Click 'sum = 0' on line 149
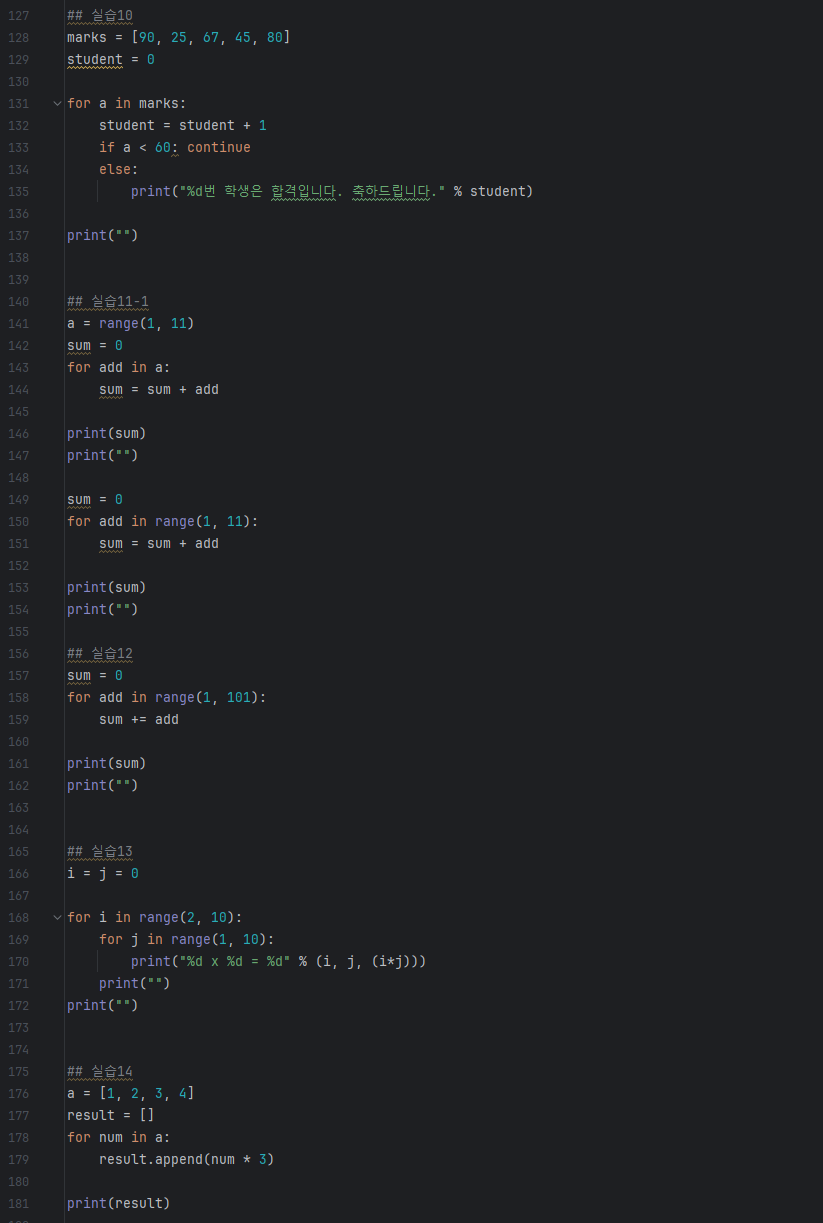 point(95,499)
